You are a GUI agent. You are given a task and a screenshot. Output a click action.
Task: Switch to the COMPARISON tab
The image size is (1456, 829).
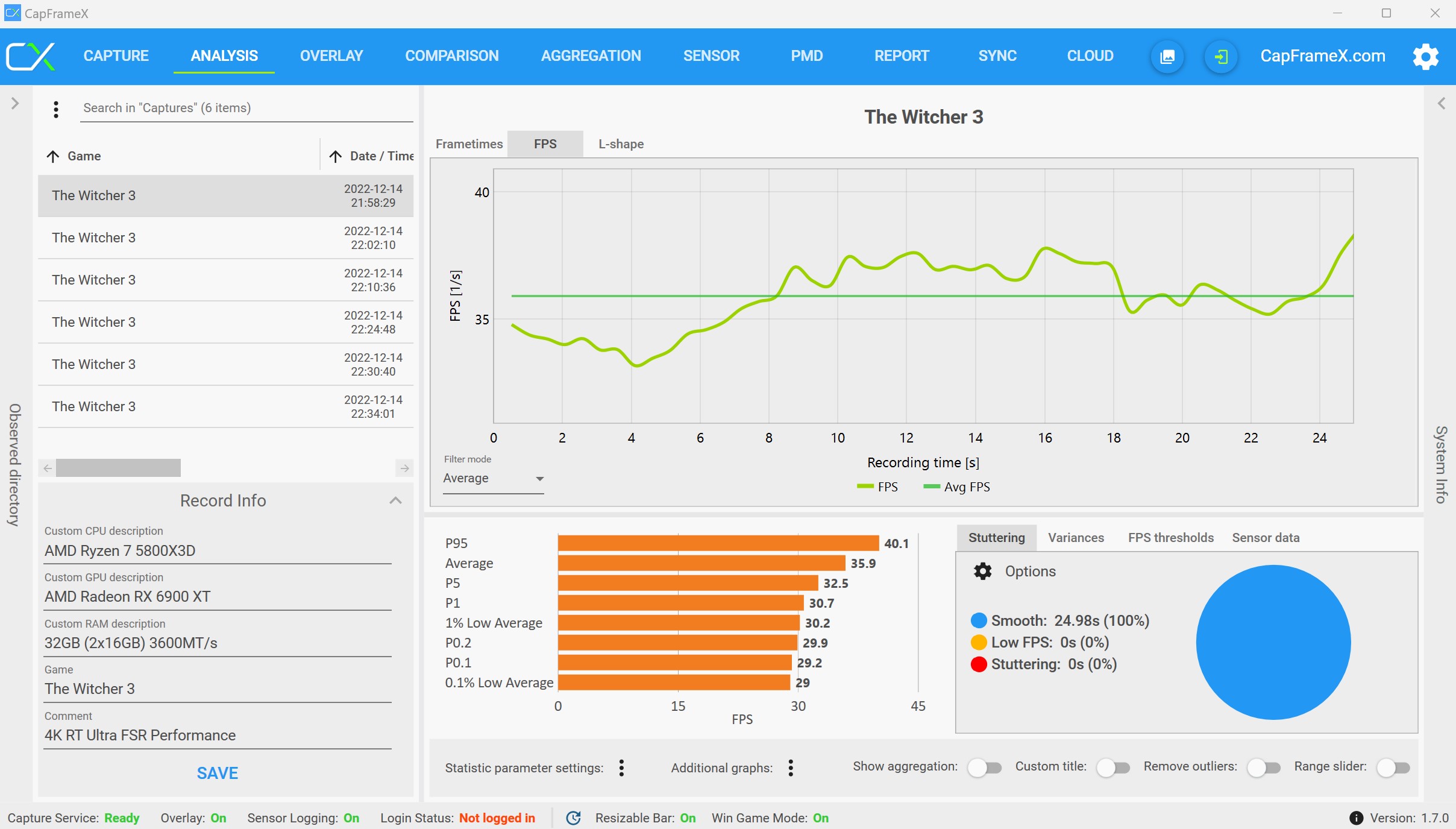point(451,56)
